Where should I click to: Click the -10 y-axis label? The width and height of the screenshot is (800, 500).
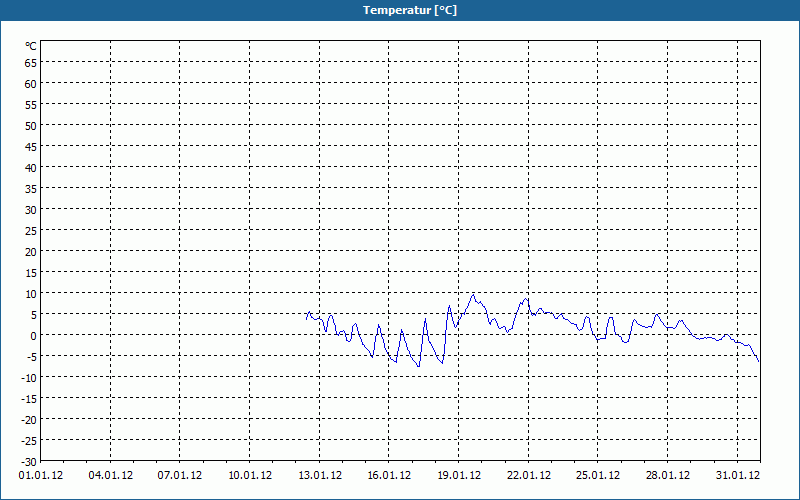[29, 378]
